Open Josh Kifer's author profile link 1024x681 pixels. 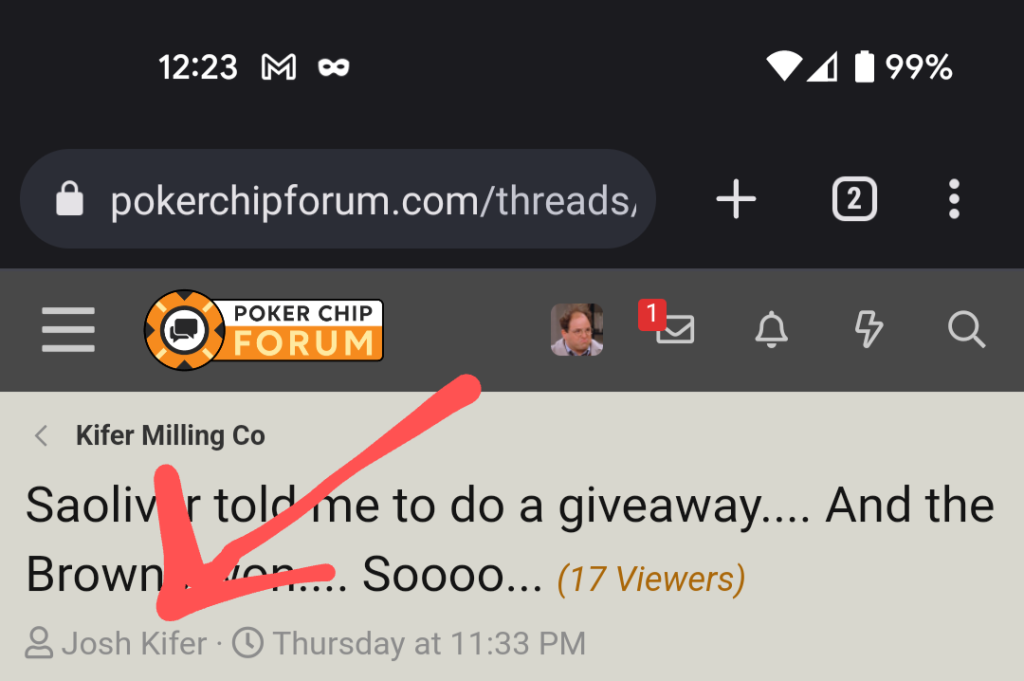(x=135, y=643)
